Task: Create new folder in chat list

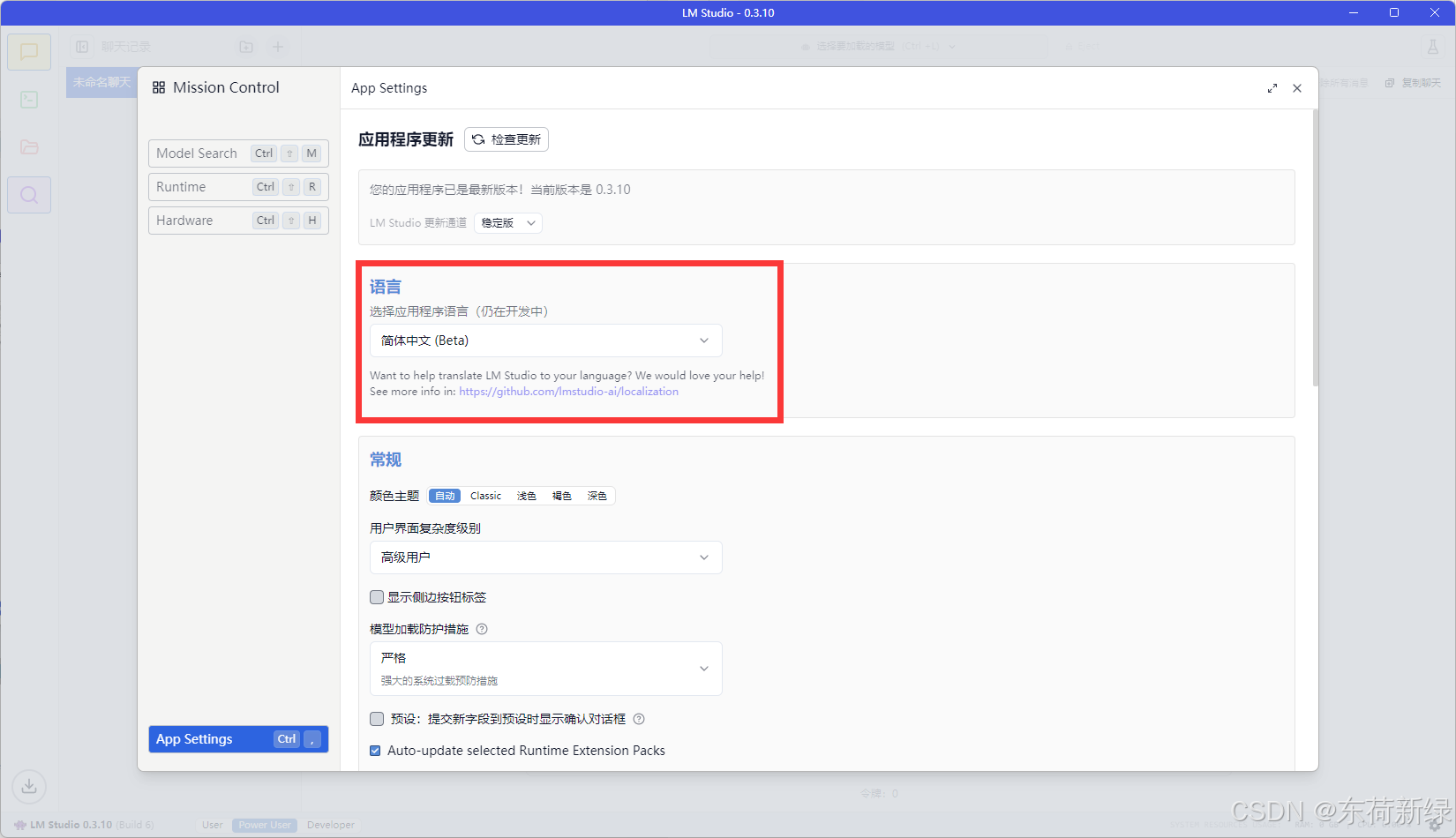Action: pos(246,47)
